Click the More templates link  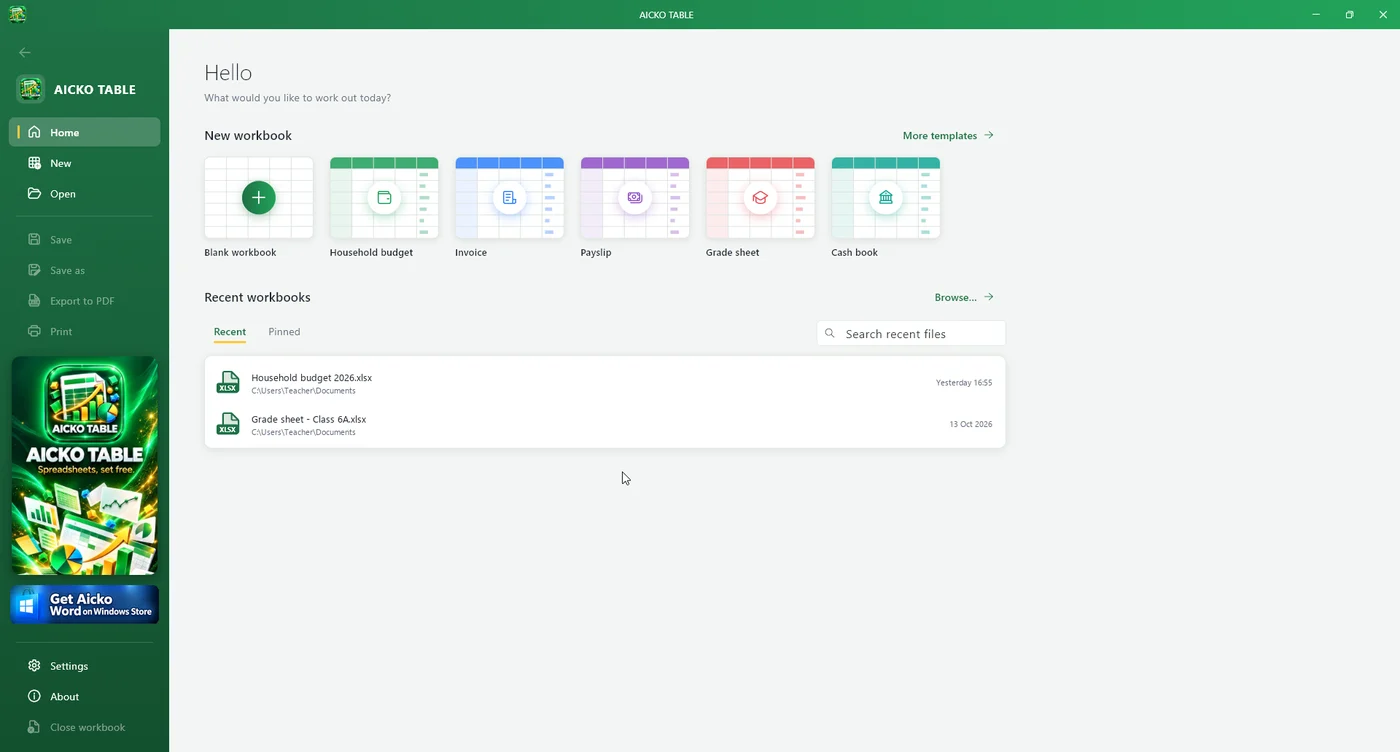pos(948,136)
